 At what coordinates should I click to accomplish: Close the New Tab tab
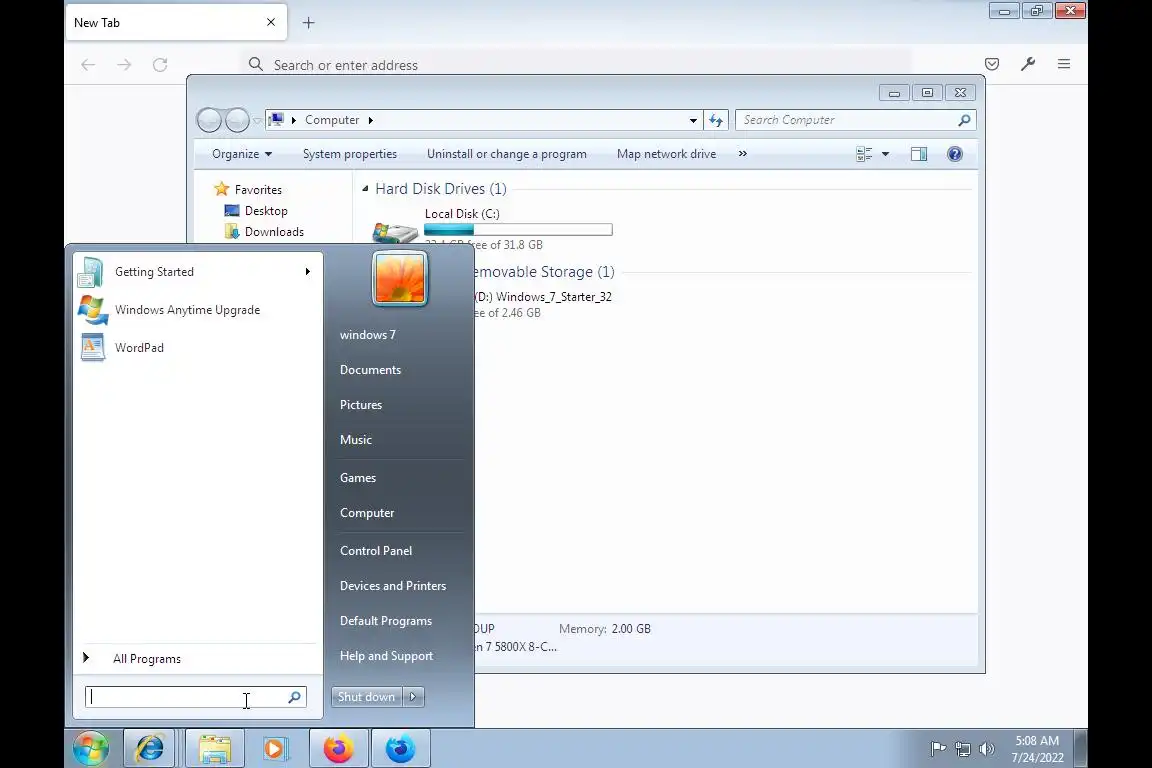[271, 22]
